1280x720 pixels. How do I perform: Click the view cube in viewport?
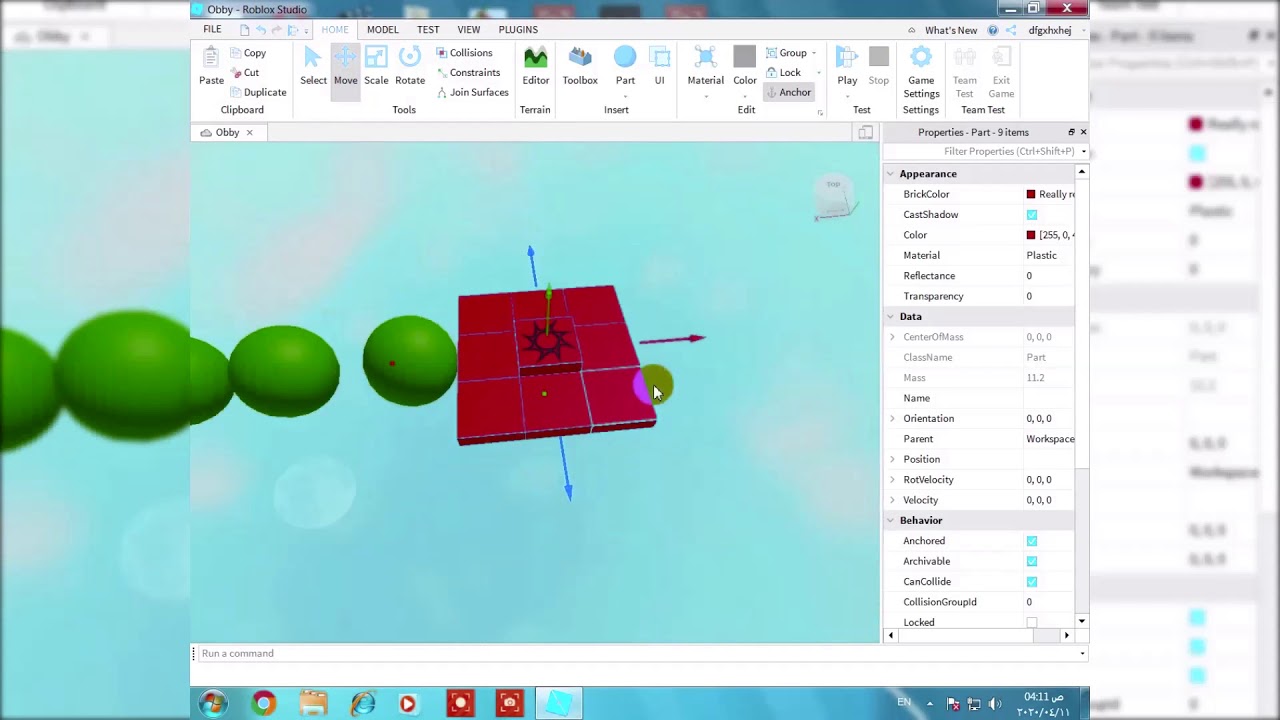pos(834,197)
